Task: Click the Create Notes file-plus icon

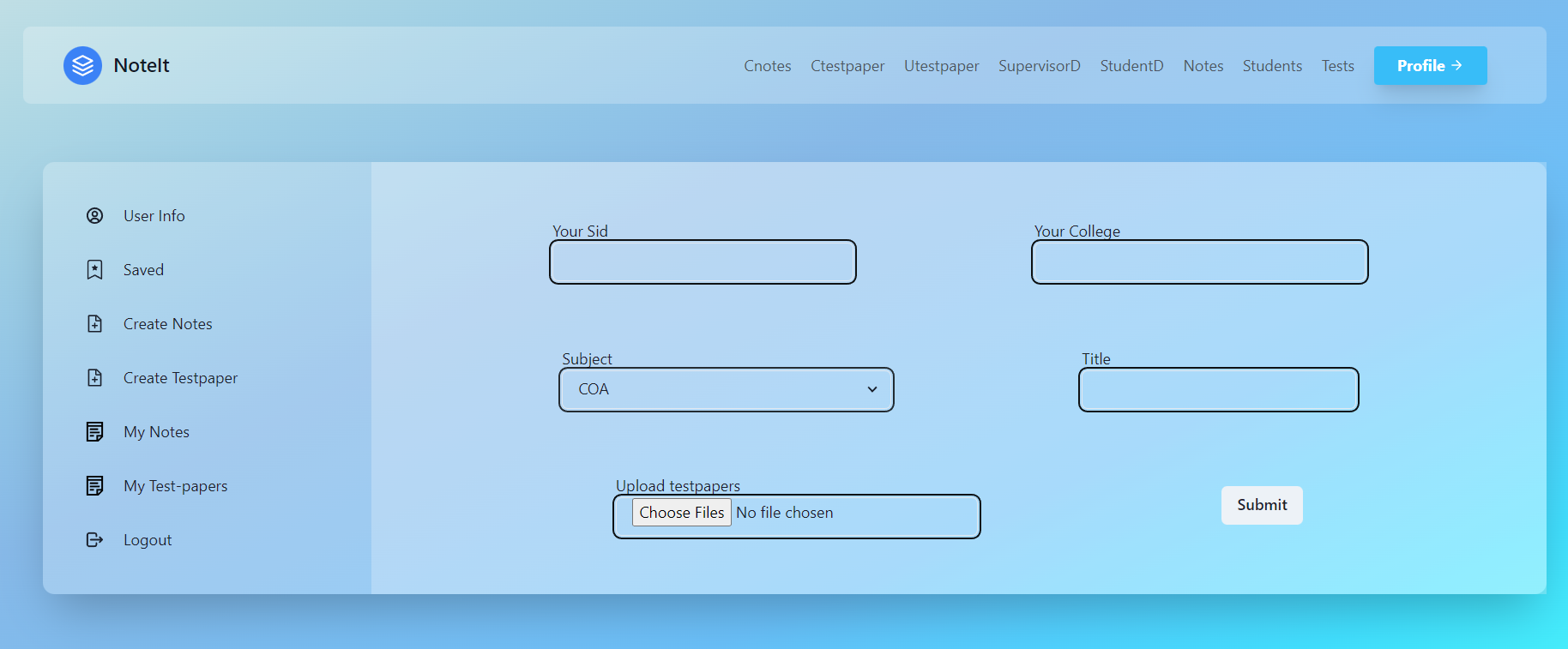Action: point(95,324)
